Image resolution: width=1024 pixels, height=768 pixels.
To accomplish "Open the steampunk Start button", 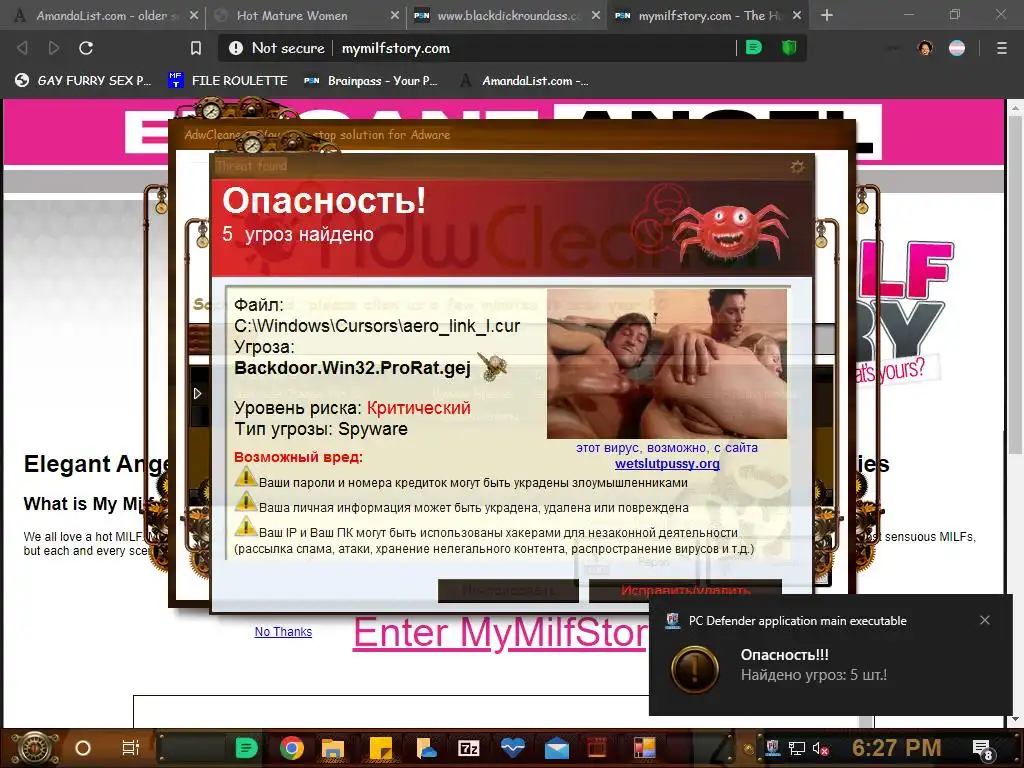I will (x=34, y=748).
